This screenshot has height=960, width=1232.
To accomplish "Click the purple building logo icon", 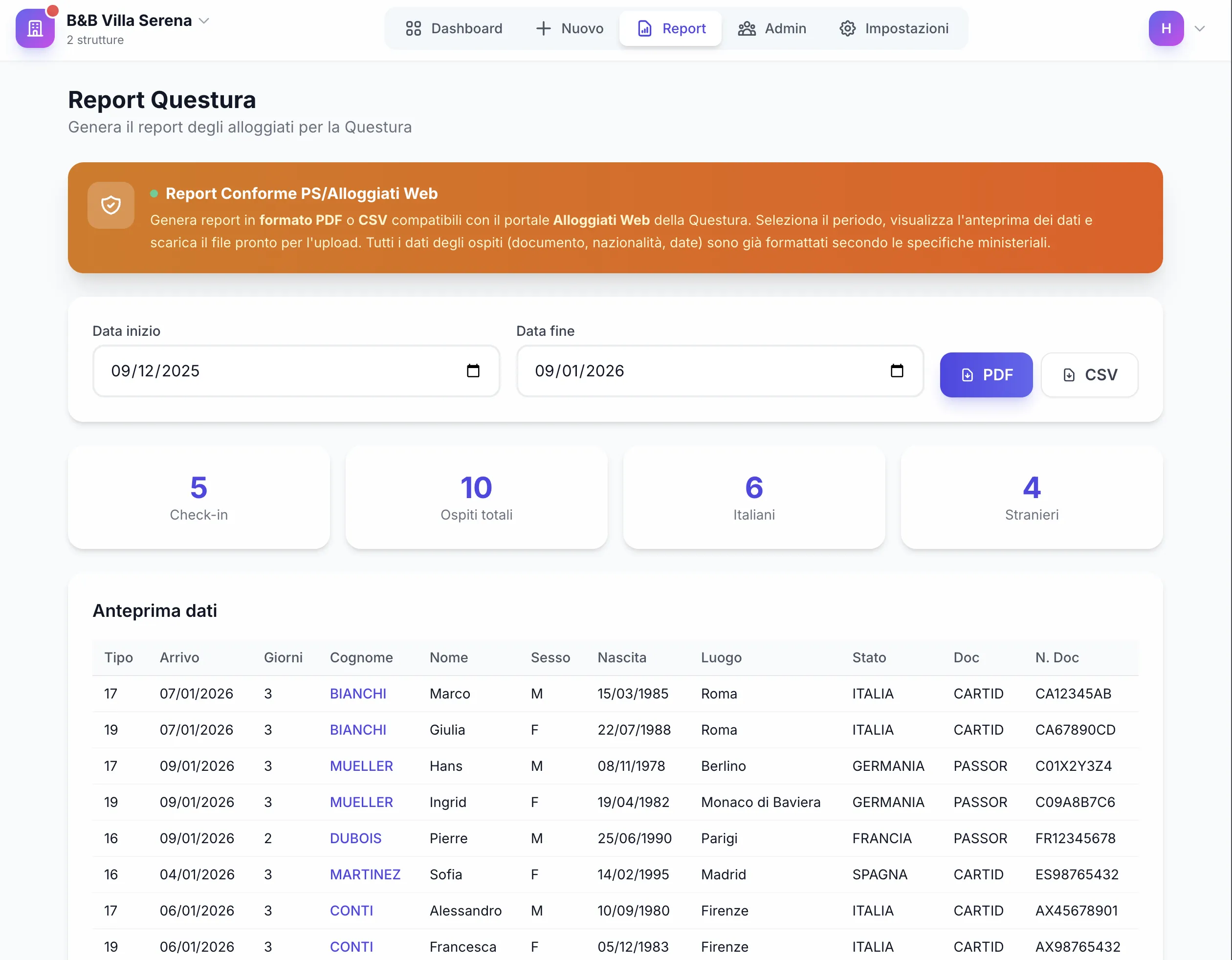I will click(x=35, y=28).
